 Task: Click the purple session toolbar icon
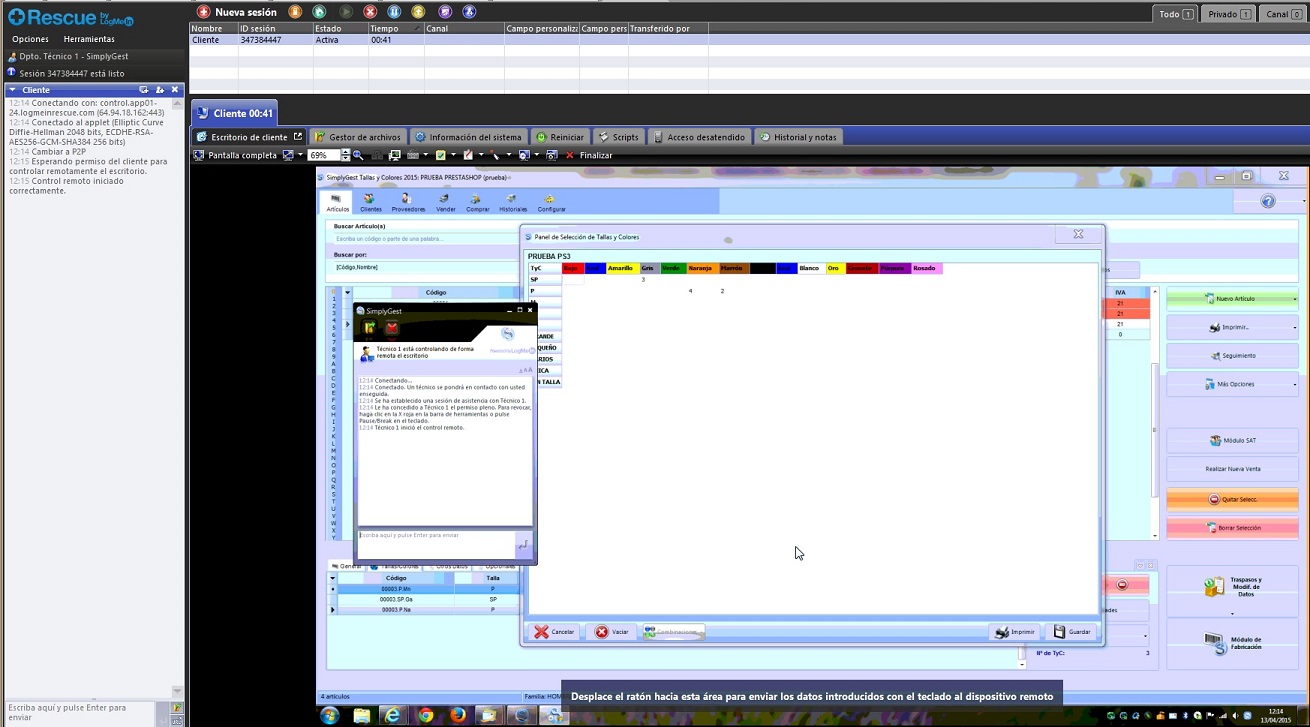(445, 12)
